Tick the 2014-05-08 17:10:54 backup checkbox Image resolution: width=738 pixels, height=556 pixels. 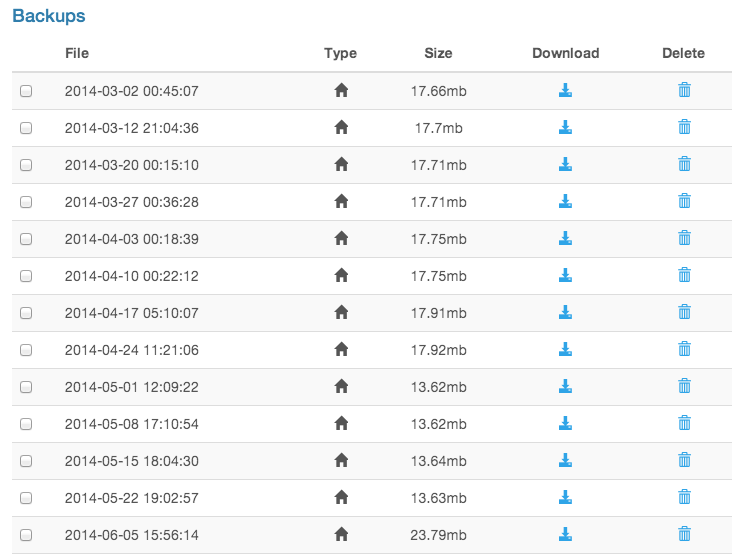26,424
